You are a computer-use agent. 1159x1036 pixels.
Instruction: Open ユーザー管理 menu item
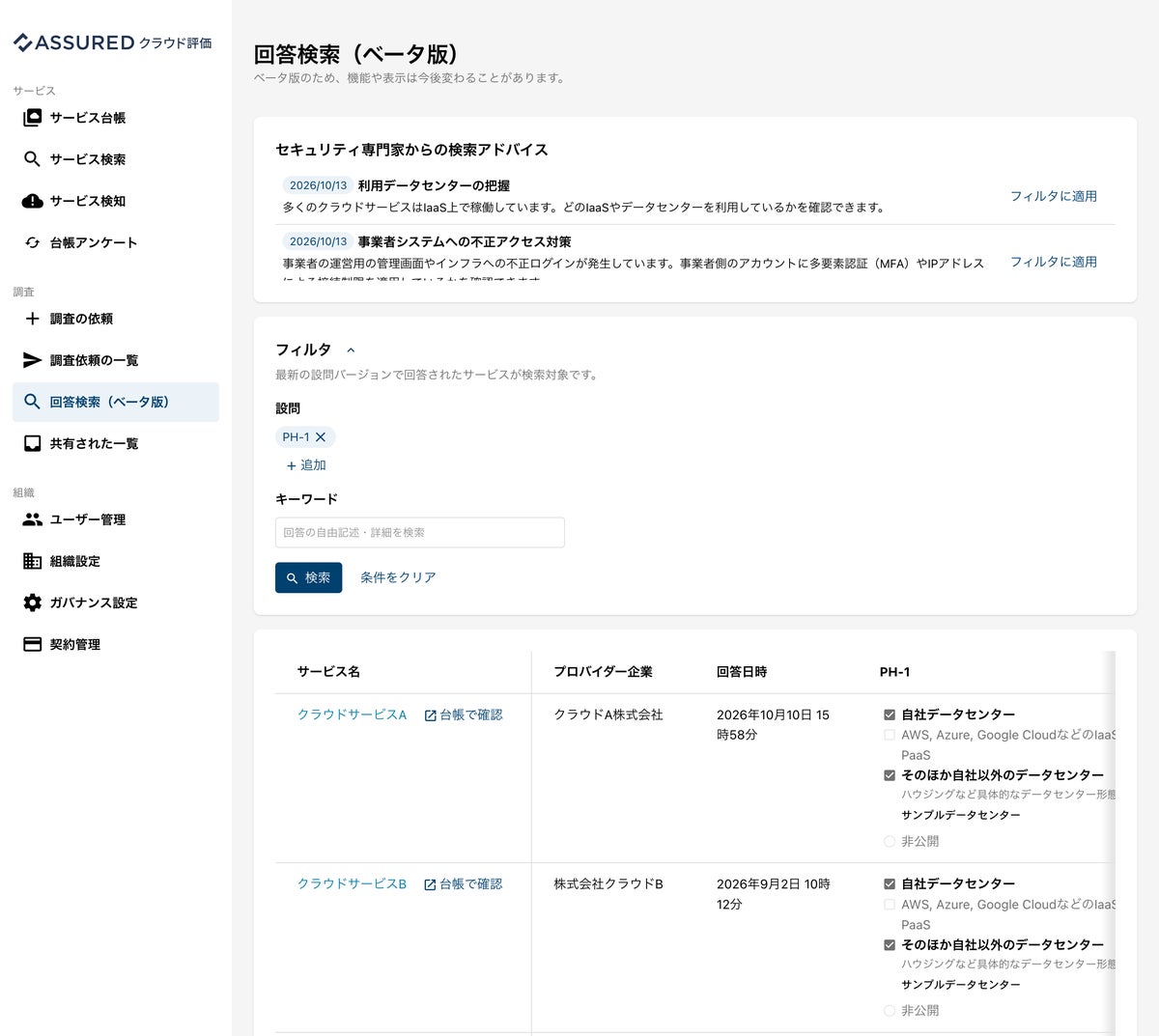(x=116, y=519)
